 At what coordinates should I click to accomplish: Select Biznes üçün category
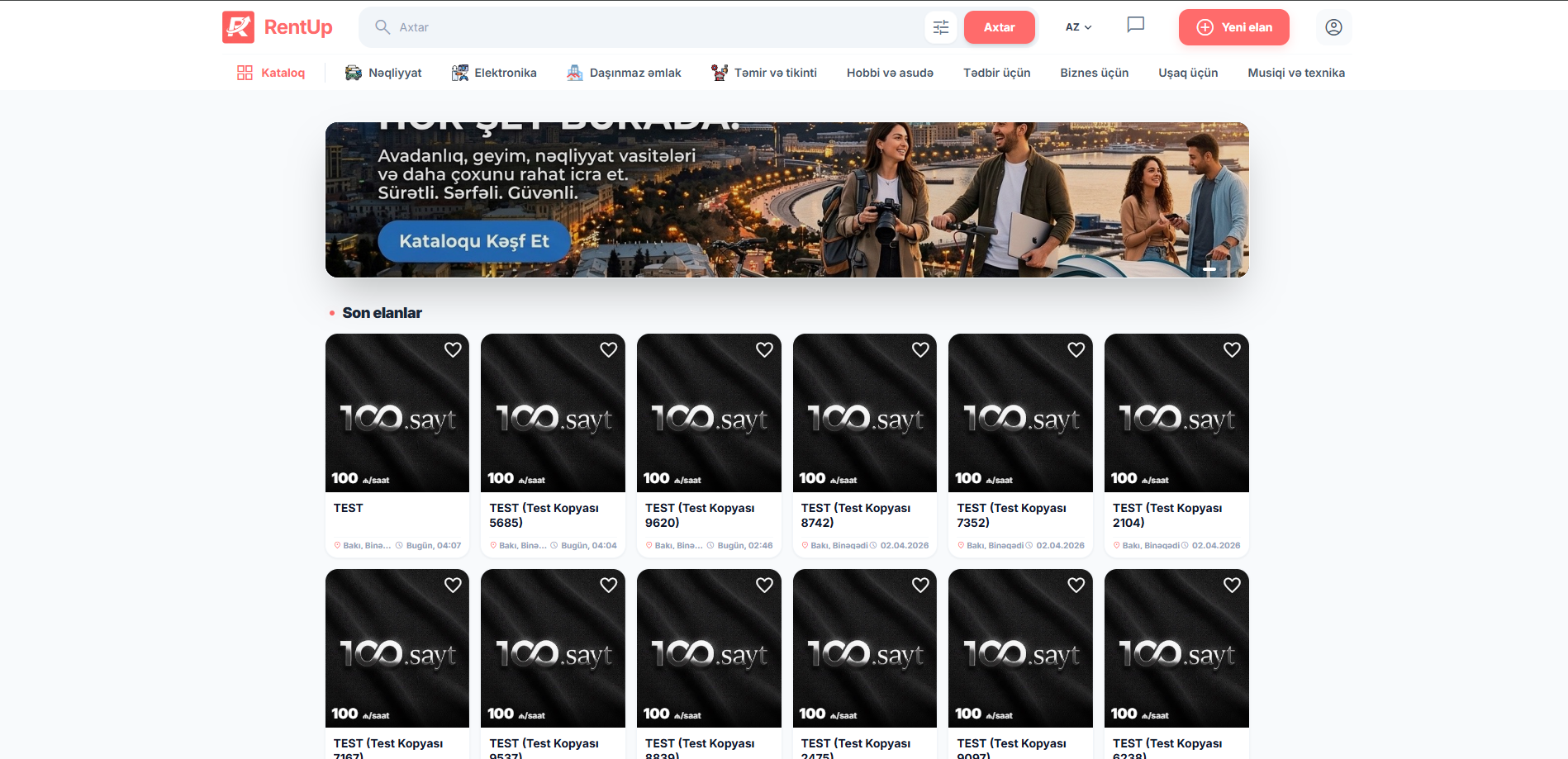[x=1094, y=73]
